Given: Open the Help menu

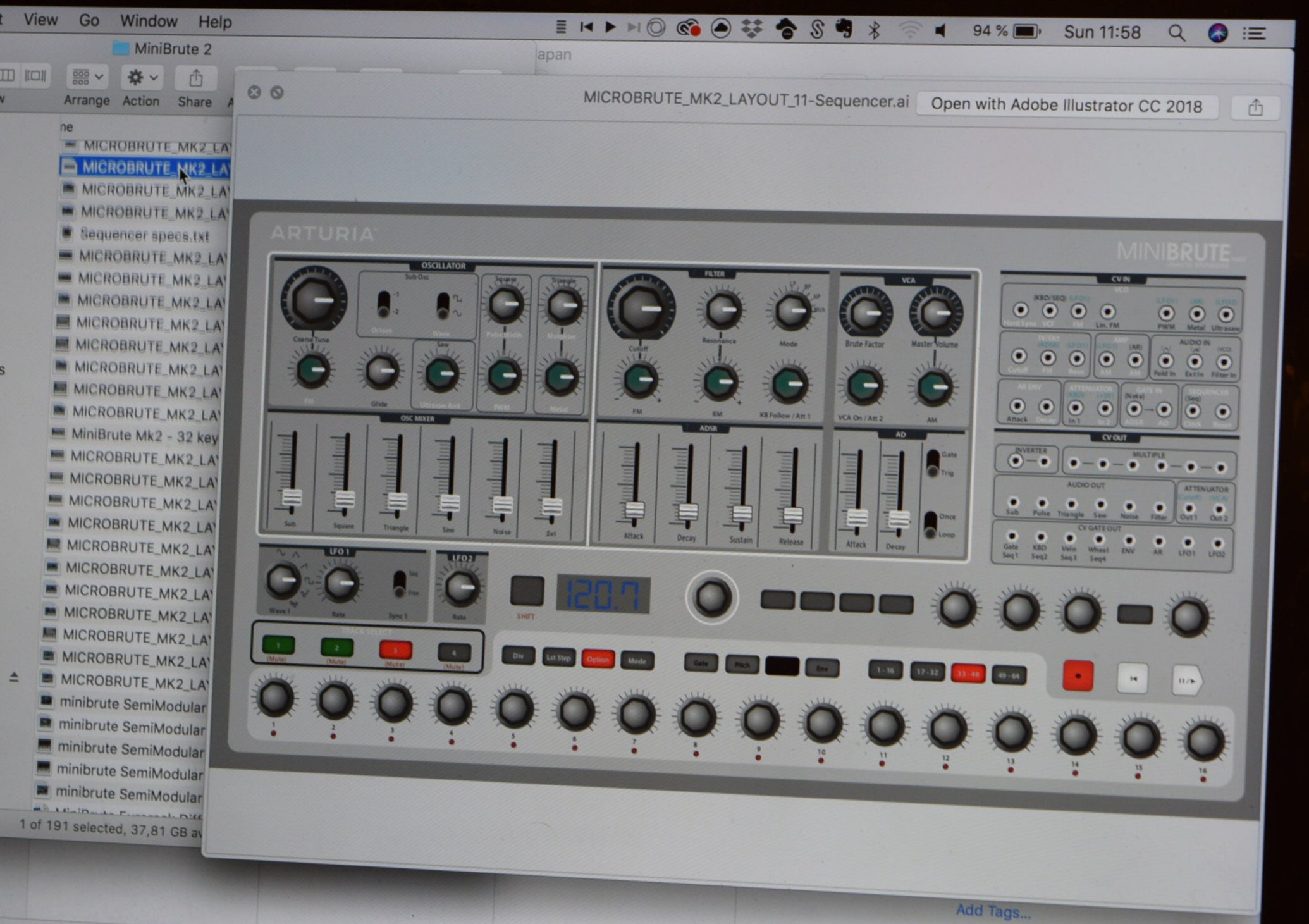Looking at the screenshot, I should tap(215, 22).
